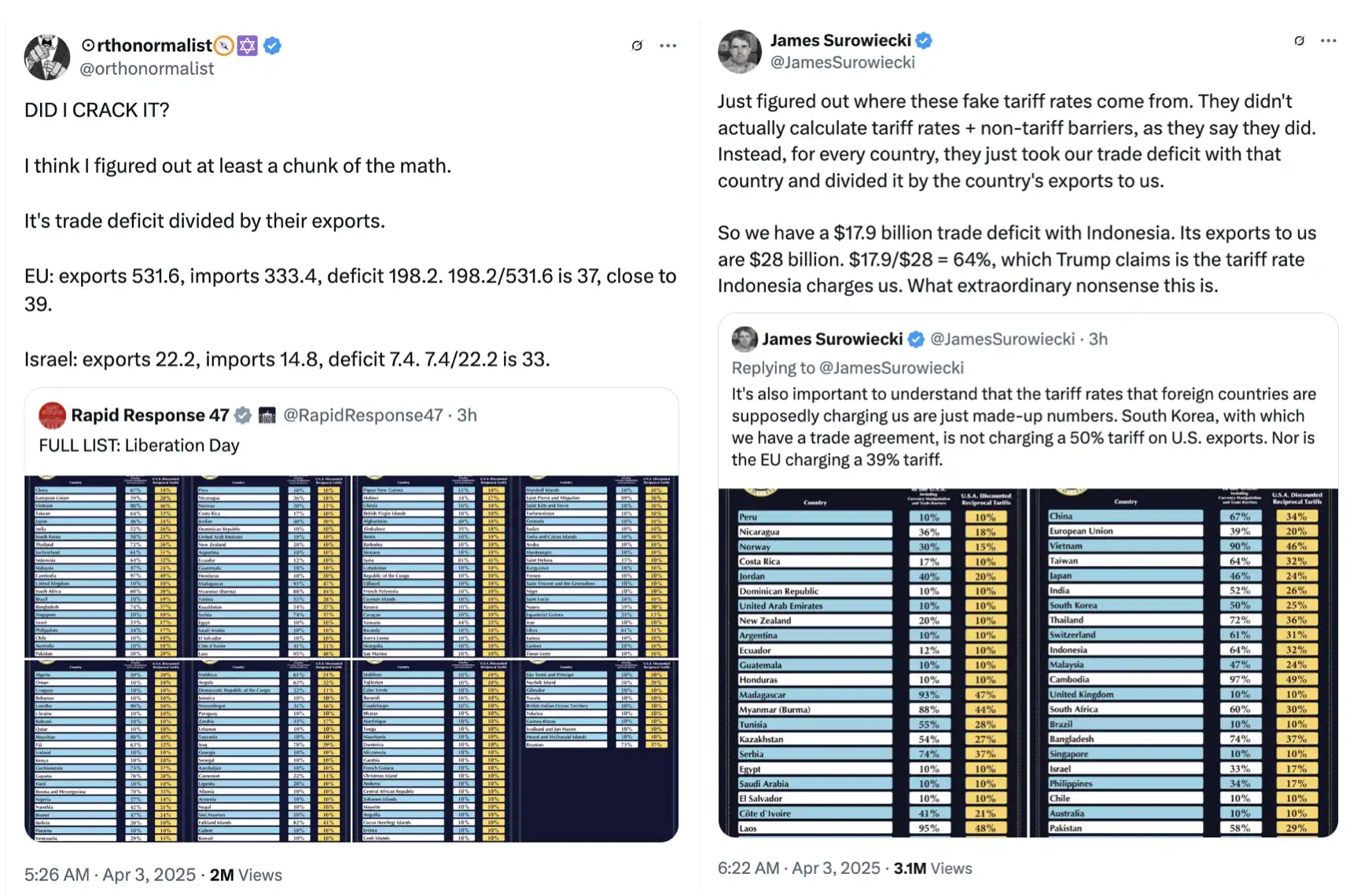Click the verified badge beside the top James Surowiecki name
Screen dimensions: 1368x896
[x=925, y=41]
